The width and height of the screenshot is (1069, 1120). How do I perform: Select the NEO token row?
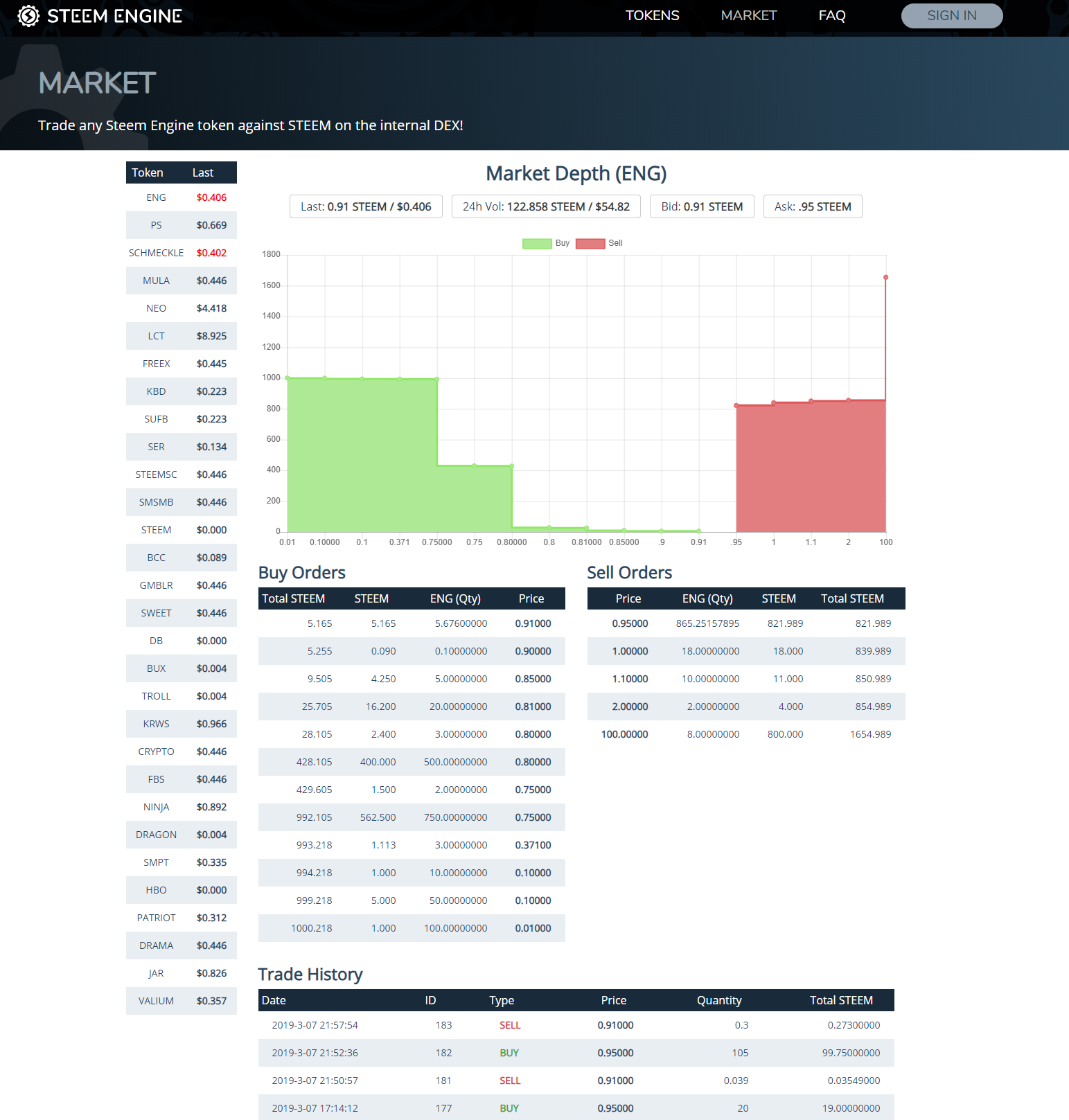[182, 308]
